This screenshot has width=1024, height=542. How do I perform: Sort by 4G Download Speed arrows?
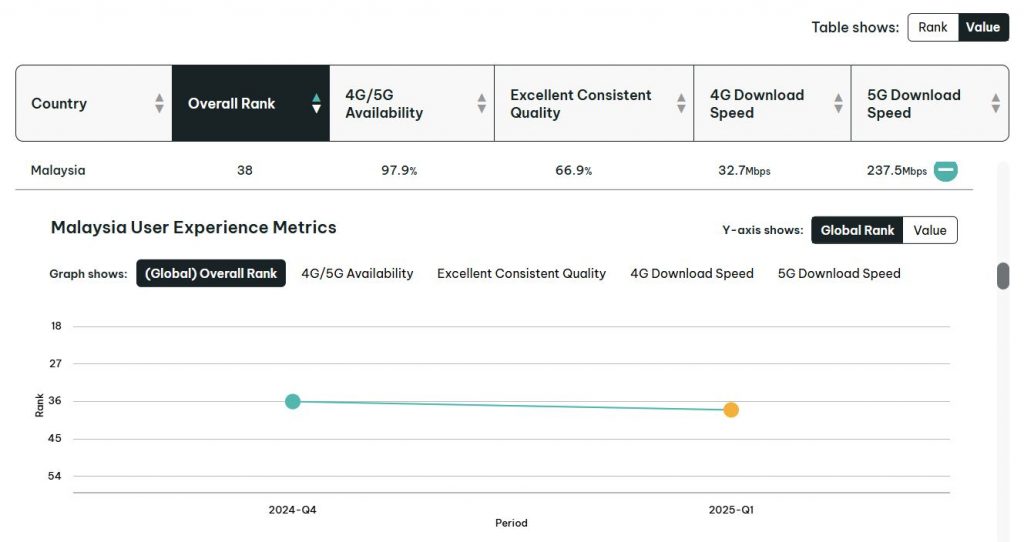838,103
